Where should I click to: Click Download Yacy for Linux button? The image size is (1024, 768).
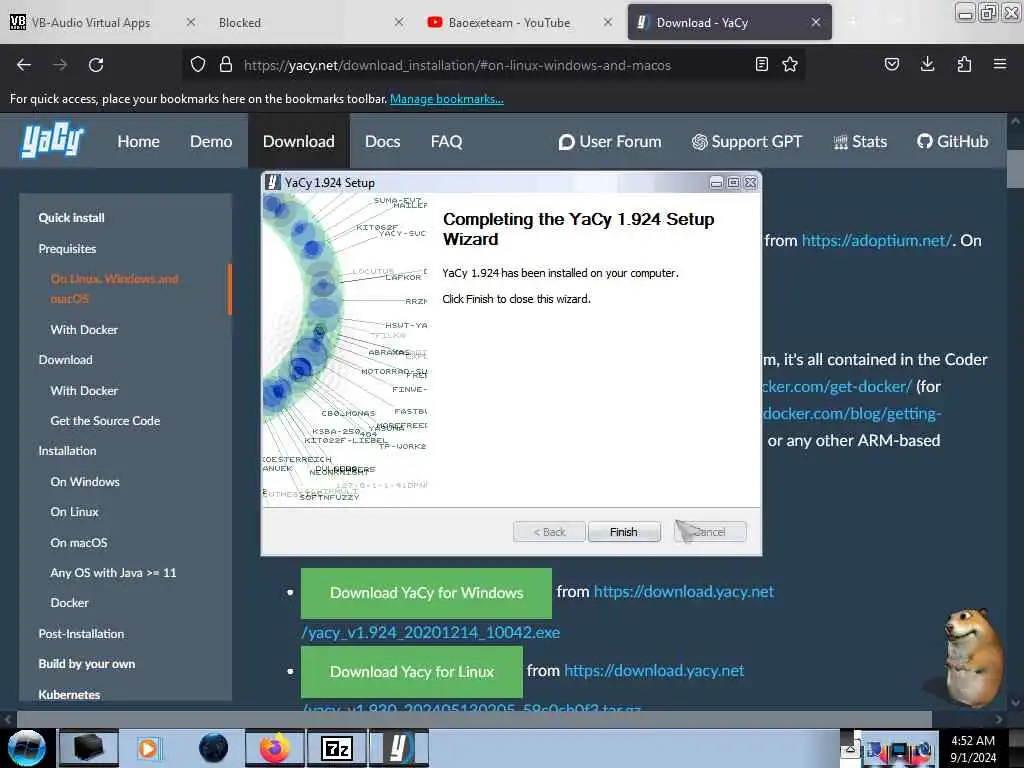coord(412,672)
